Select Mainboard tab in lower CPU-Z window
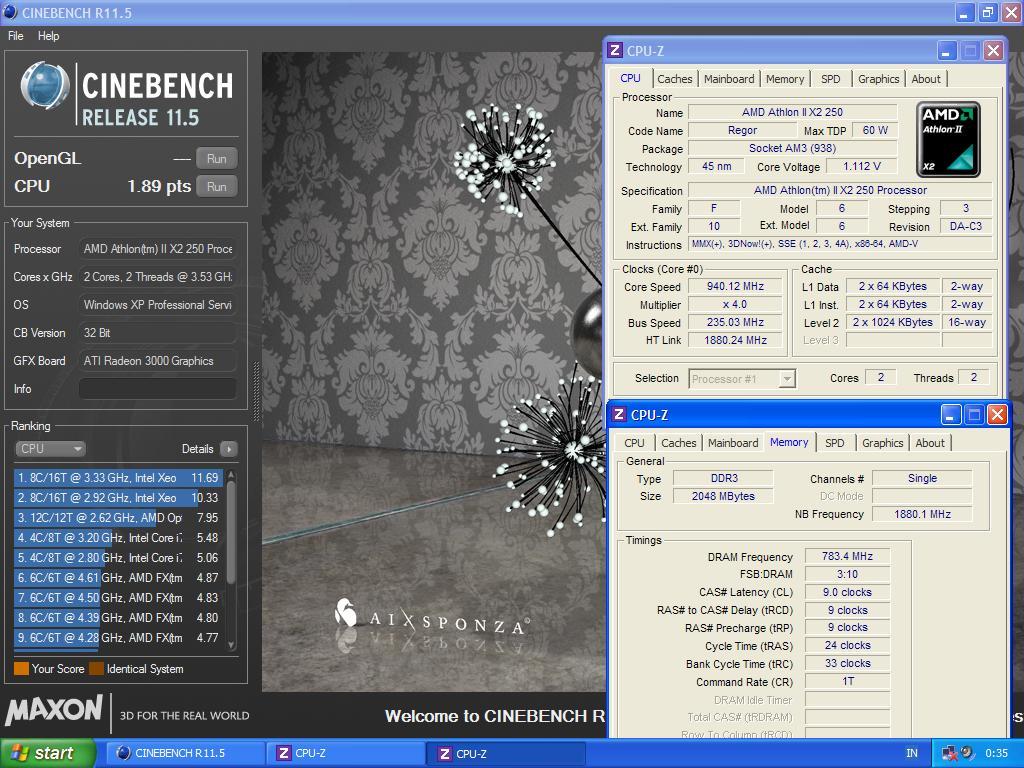Screen dimensions: 1024x768 pyautogui.click(x=733, y=443)
